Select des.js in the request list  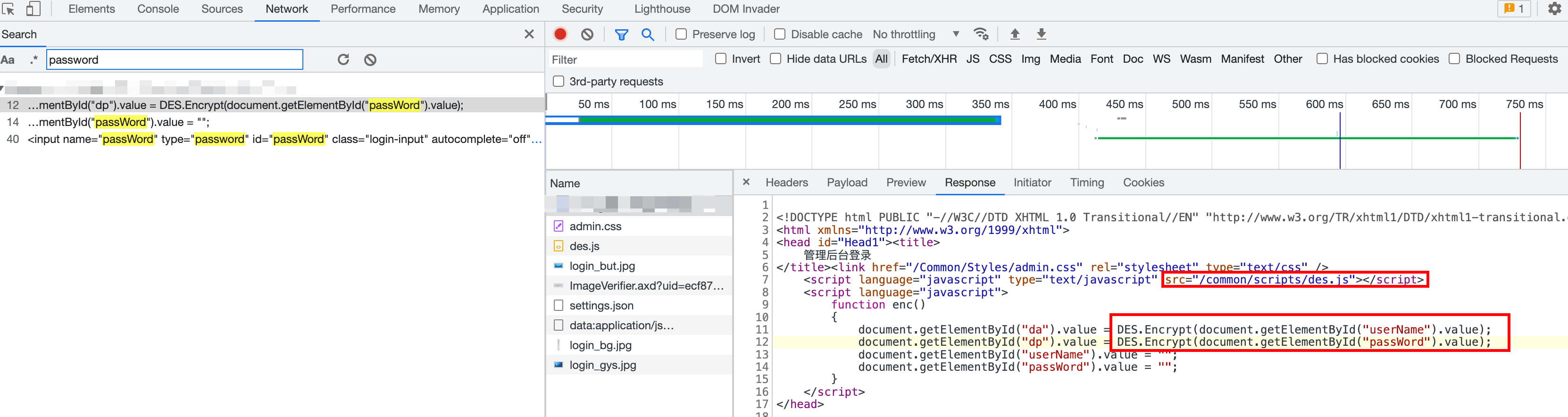[584, 246]
